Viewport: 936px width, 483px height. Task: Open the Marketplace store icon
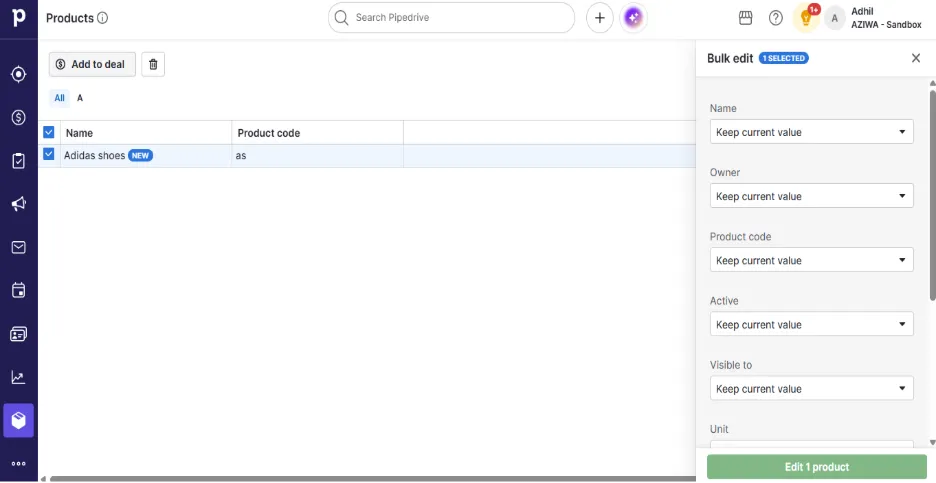[x=746, y=18]
